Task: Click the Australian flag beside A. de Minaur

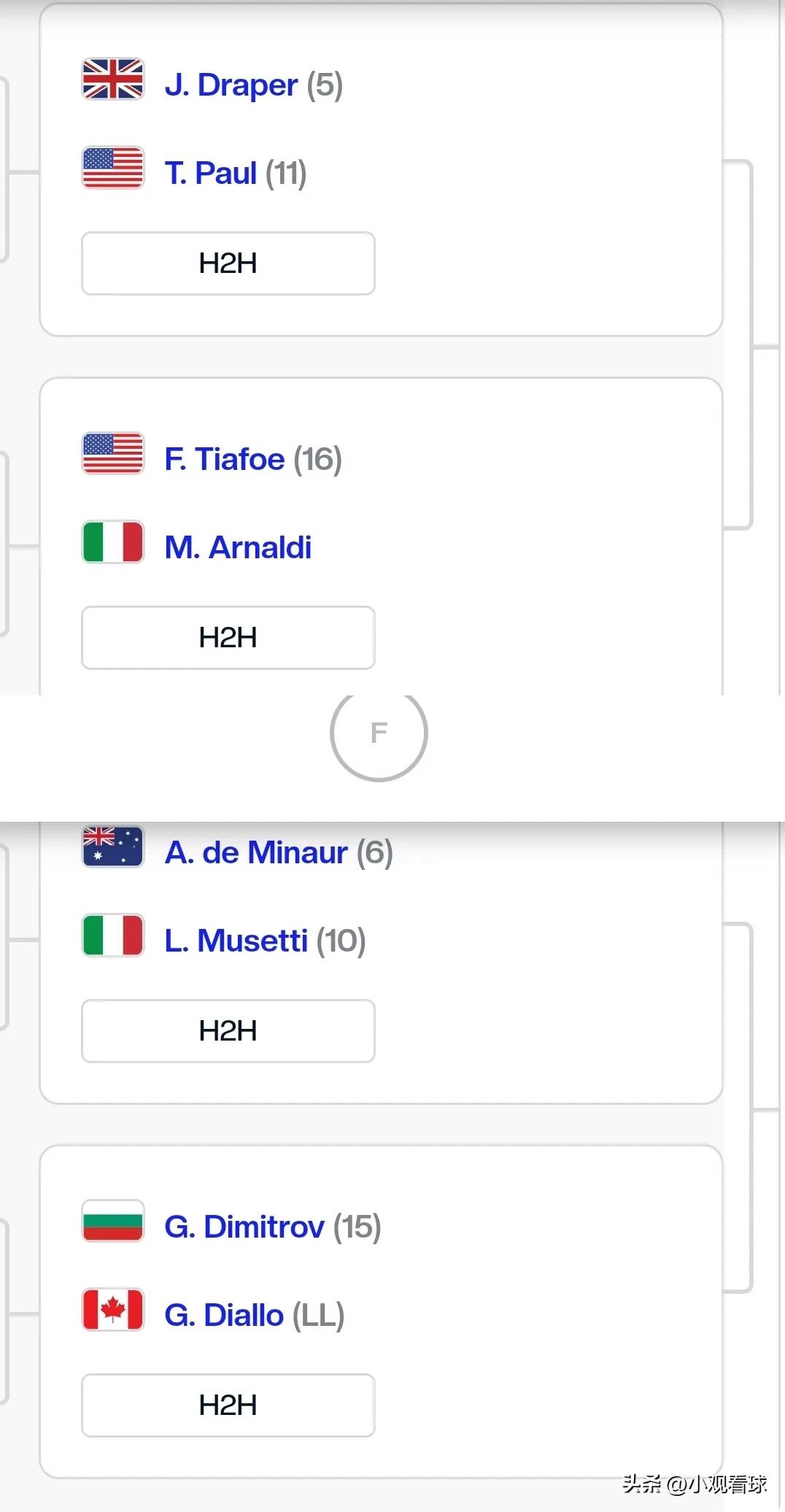Action: point(113,846)
